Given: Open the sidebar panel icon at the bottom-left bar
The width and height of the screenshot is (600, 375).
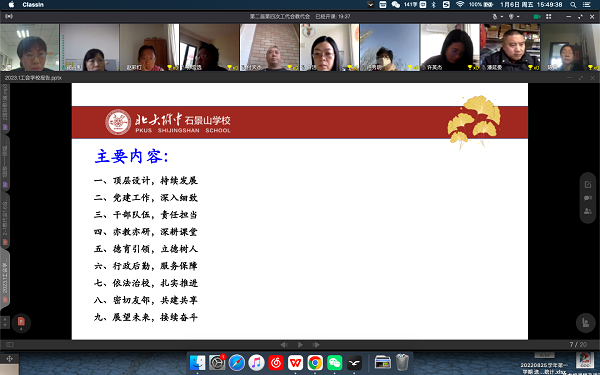Looking at the screenshot, I should tap(10, 345).
